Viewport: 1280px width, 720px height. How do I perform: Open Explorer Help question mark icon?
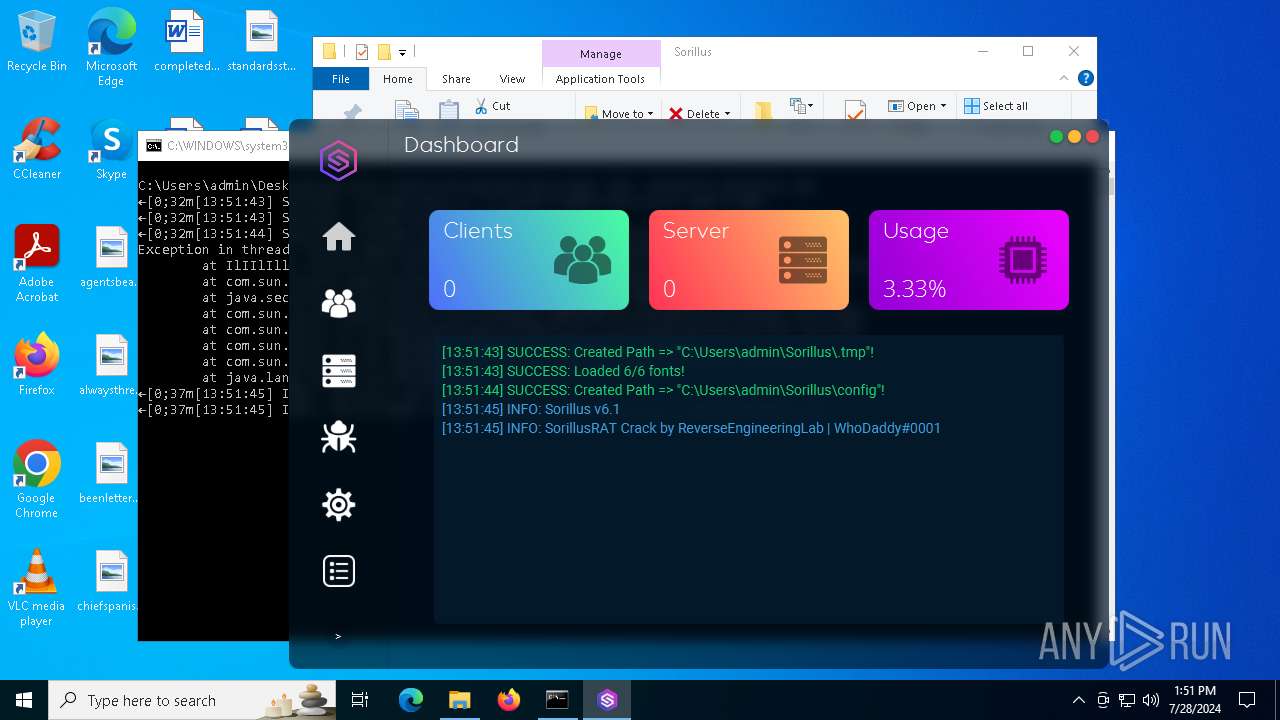pos(1085,78)
